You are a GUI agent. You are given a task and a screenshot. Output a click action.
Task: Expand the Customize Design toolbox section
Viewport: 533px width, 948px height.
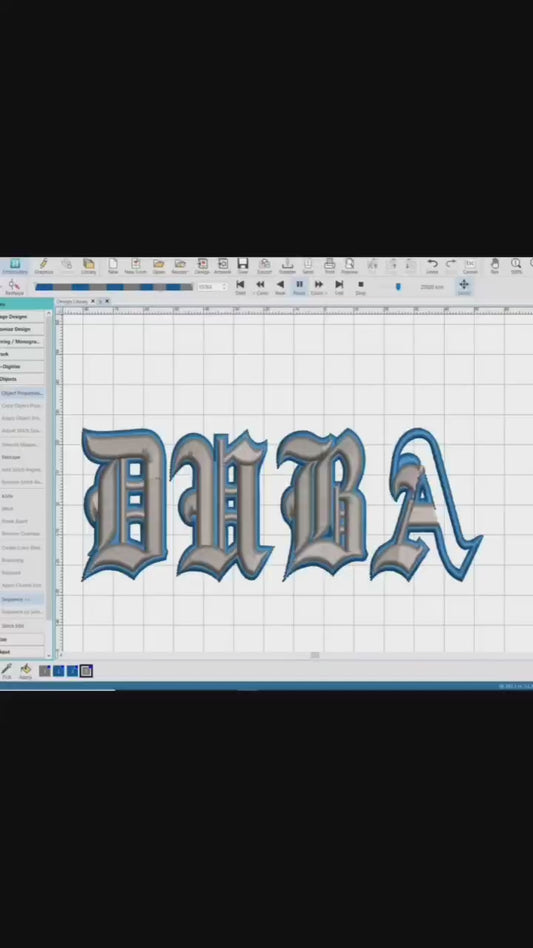click(x=22, y=329)
